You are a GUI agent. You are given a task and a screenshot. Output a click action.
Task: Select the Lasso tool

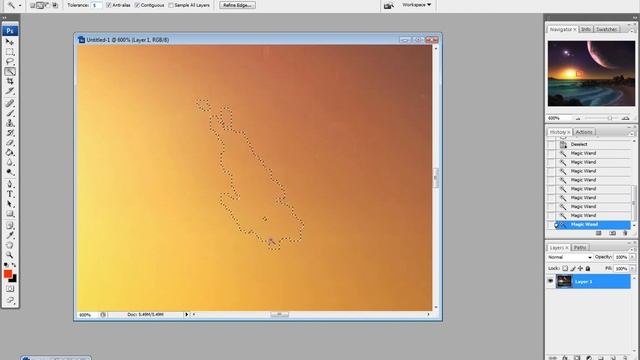point(10,62)
